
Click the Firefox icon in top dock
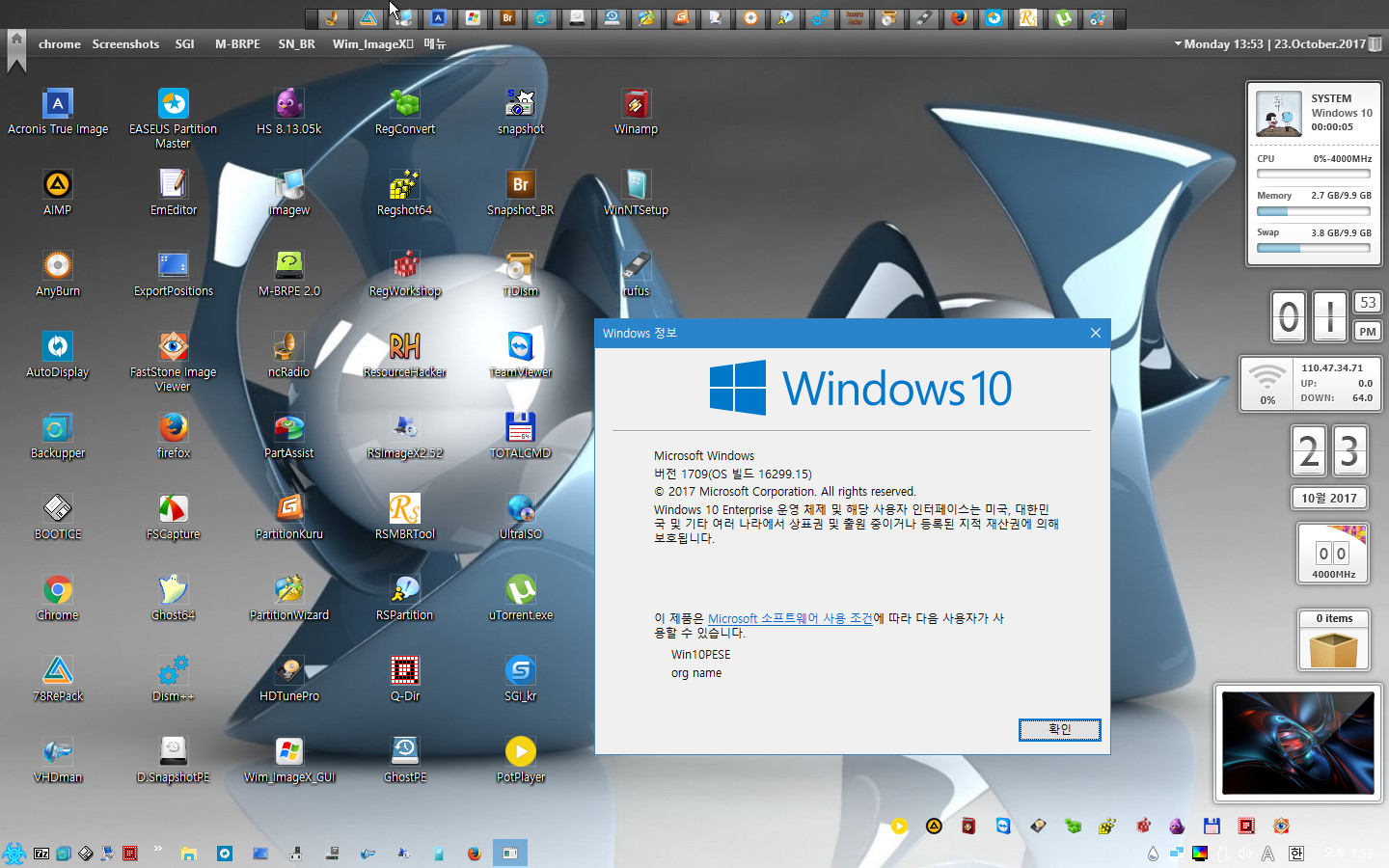pos(959,18)
